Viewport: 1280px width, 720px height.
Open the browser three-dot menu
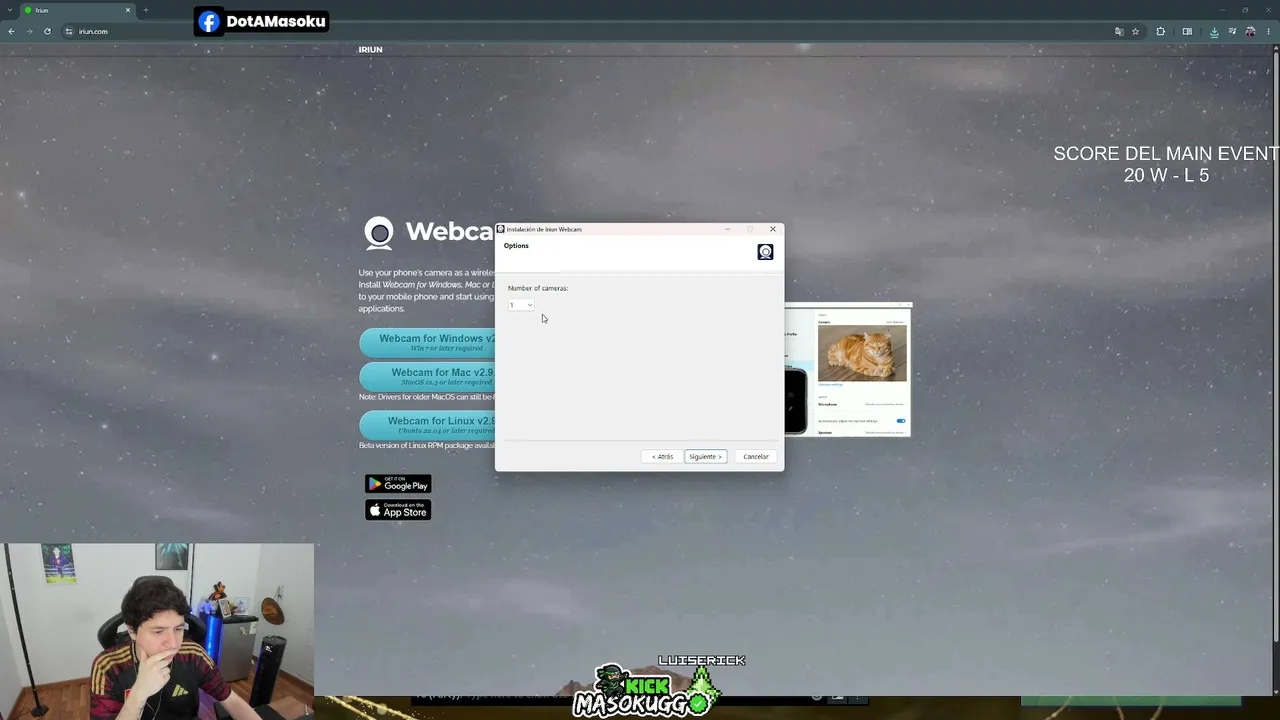coord(1269,31)
